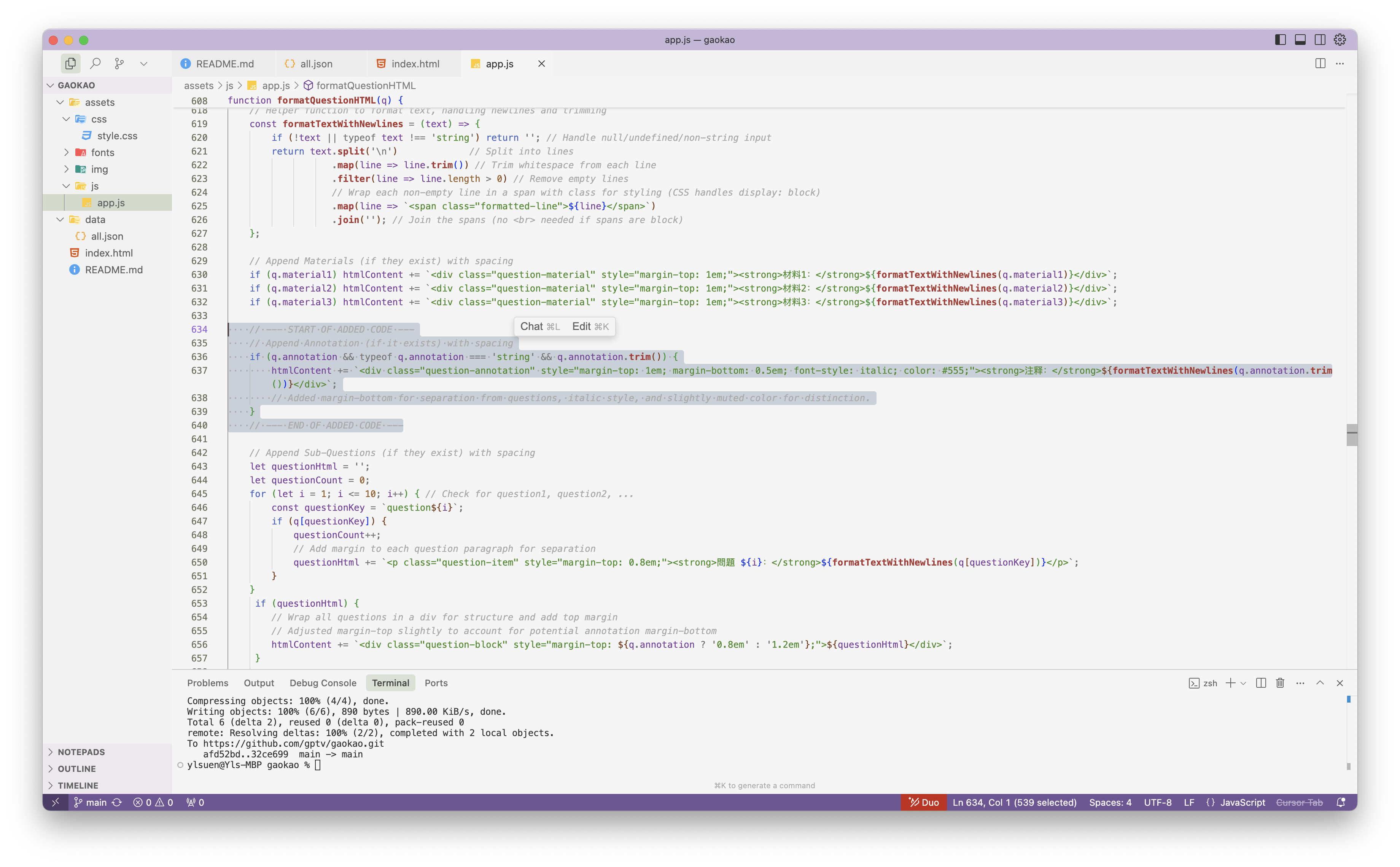Screen dimensions: 1400x867
Task: Click the git sync changes icon
Action: click(x=117, y=802)
